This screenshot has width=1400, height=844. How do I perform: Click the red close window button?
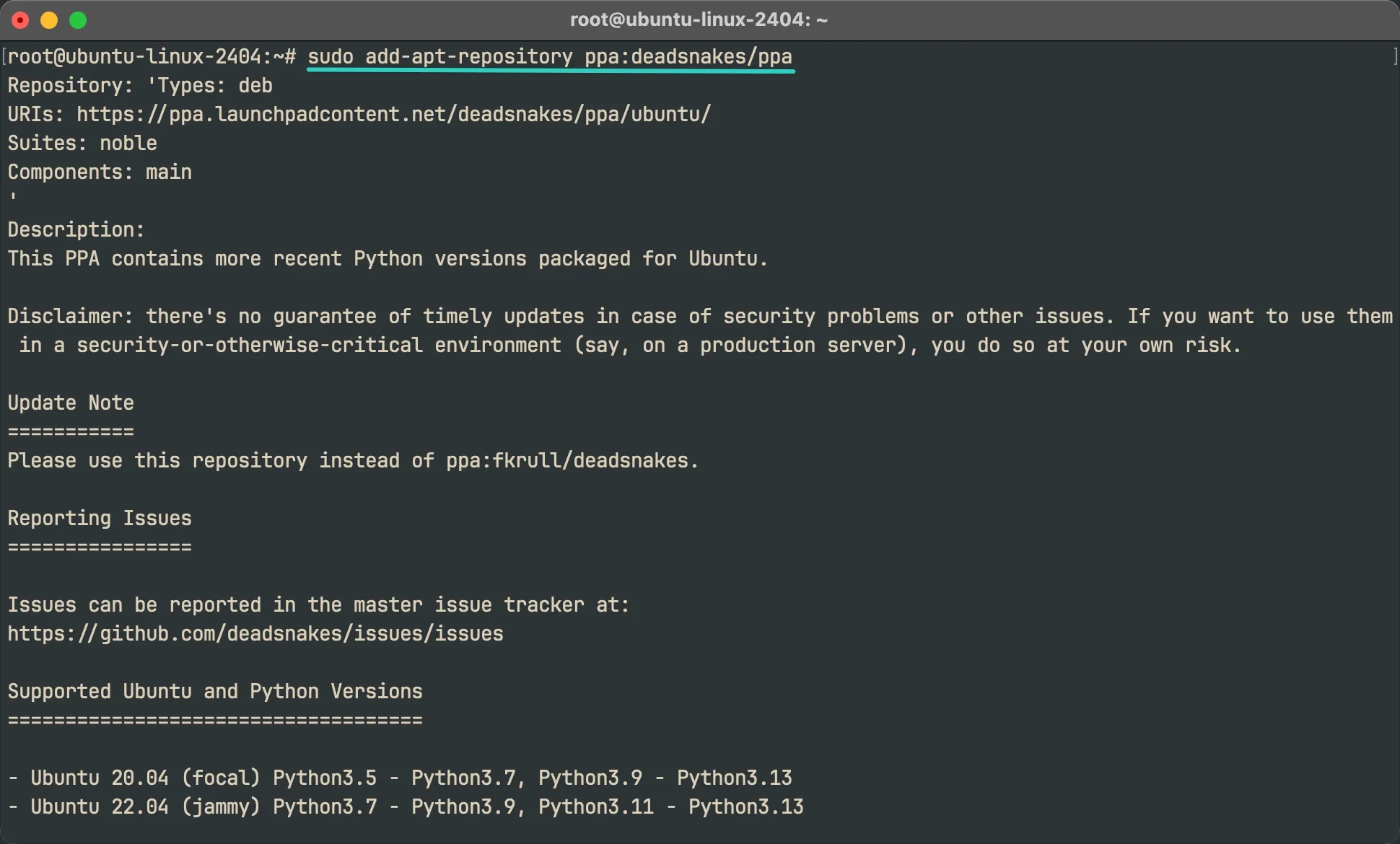20,20
